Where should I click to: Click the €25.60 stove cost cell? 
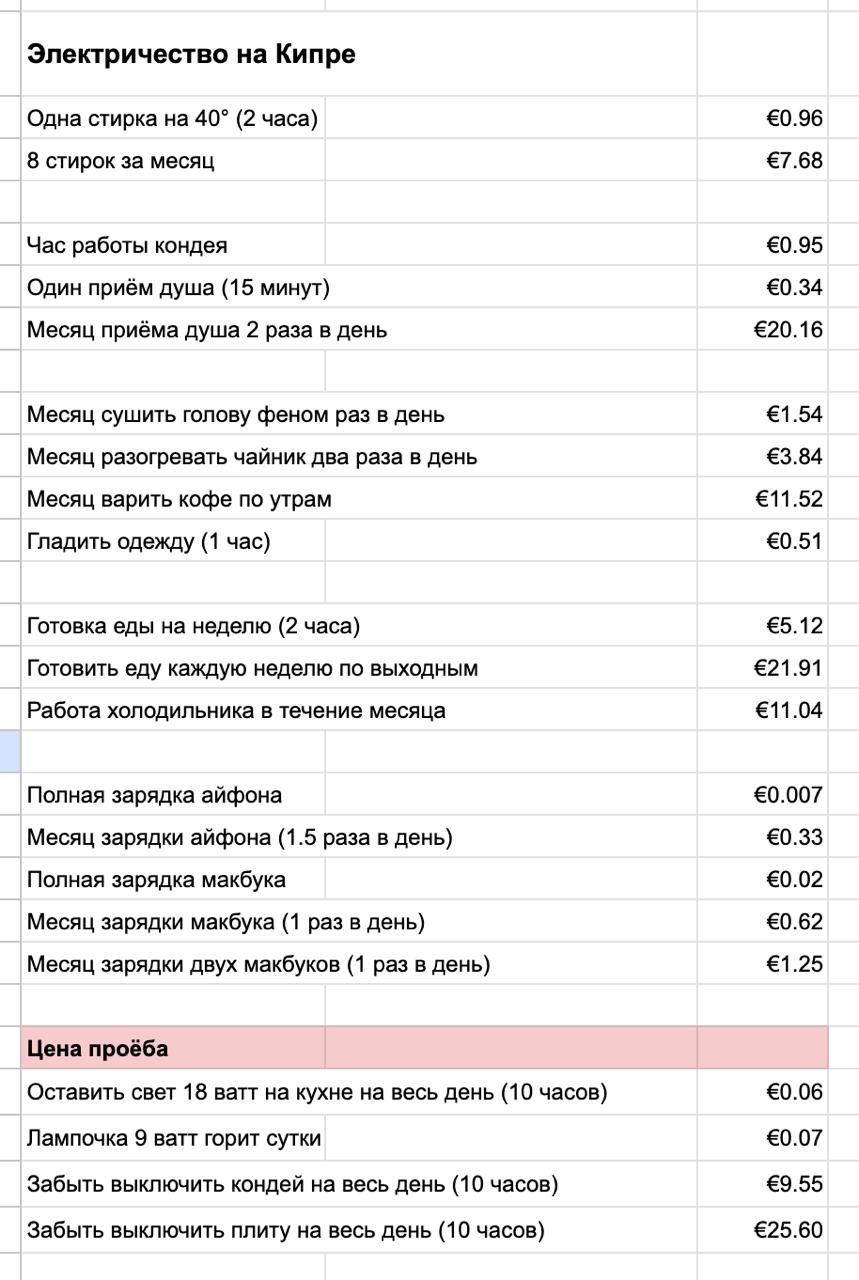788,1230
